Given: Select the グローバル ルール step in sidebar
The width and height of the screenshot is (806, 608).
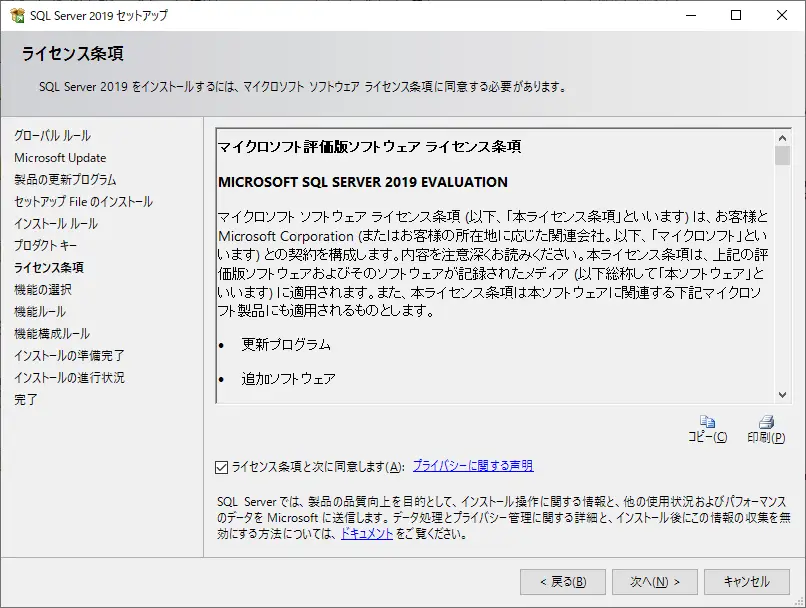Looking at the screenshot, I should (52, 136).
